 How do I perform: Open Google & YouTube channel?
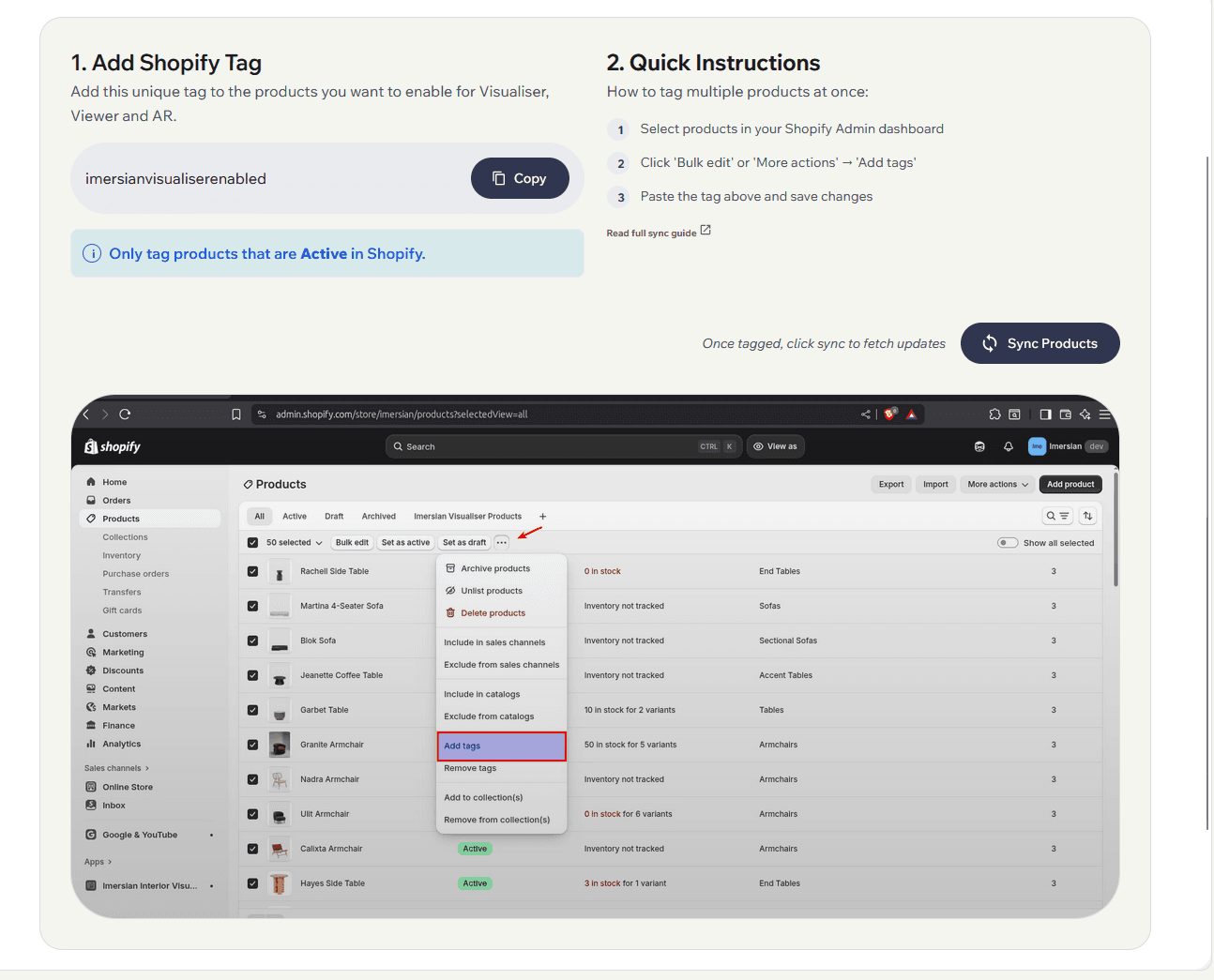click(140, 835)
